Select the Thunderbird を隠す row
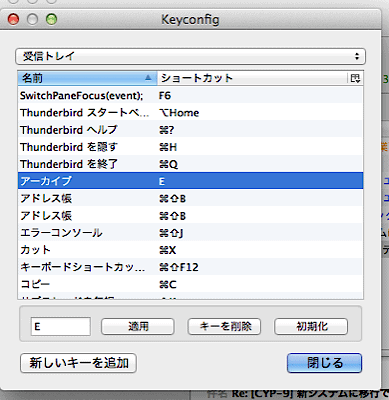This screenshot has height=400, width=389. [190, 147]
